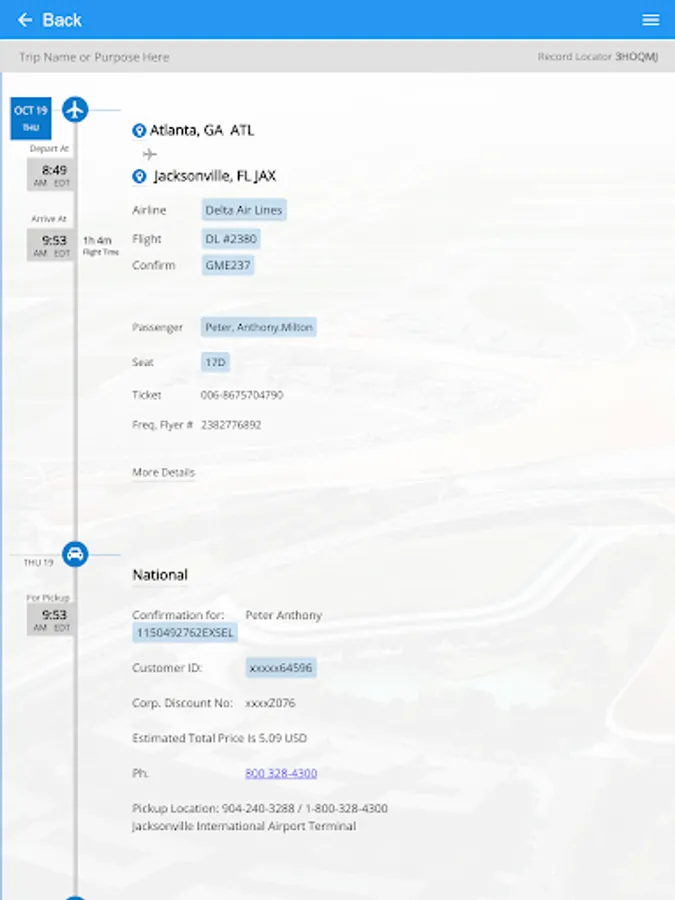The image size is (675, 900).
Task: Call the 800 328-4300 phone link
Action: [x=281, y=773]
